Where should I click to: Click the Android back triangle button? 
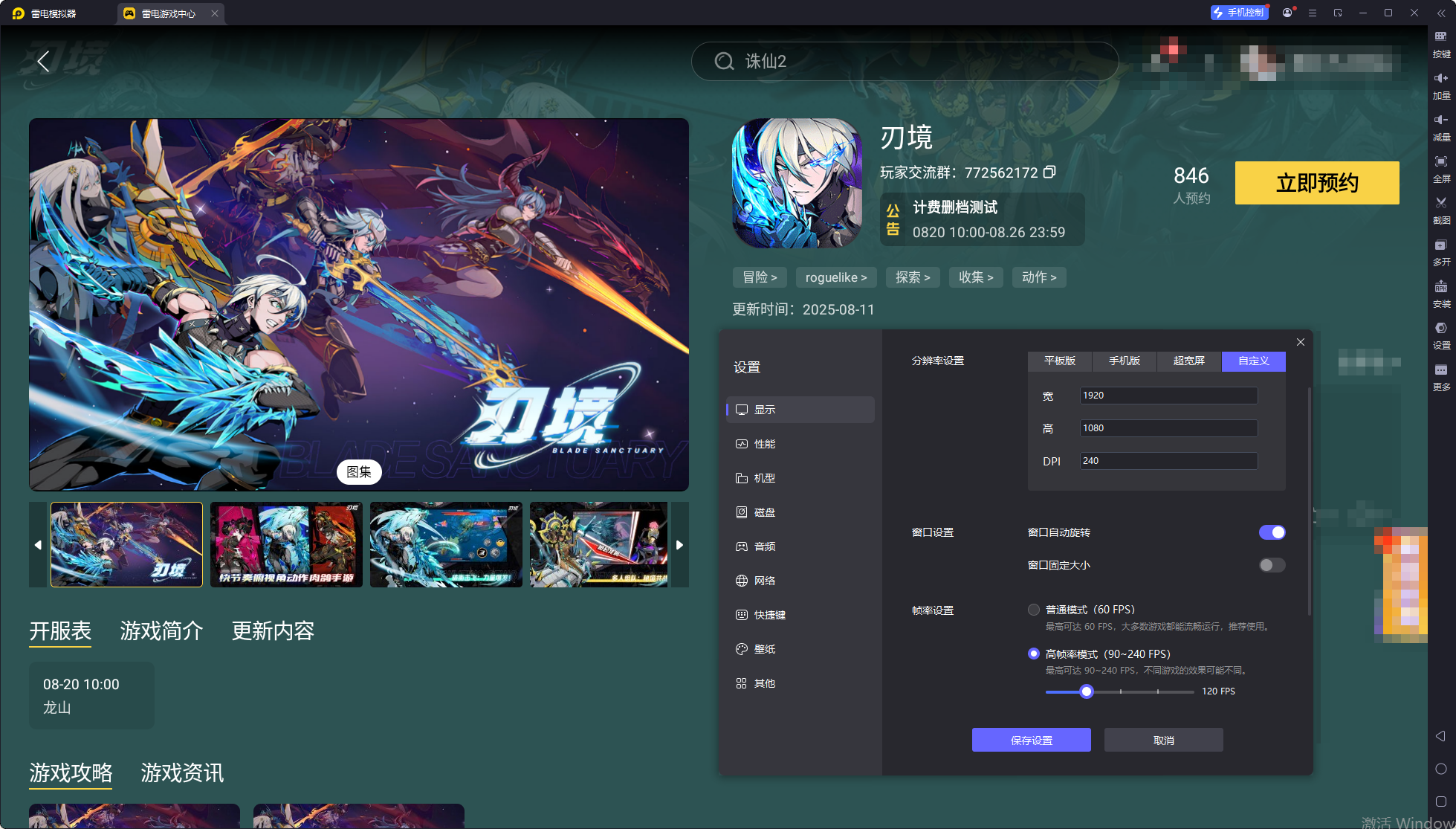(1440, 736)
